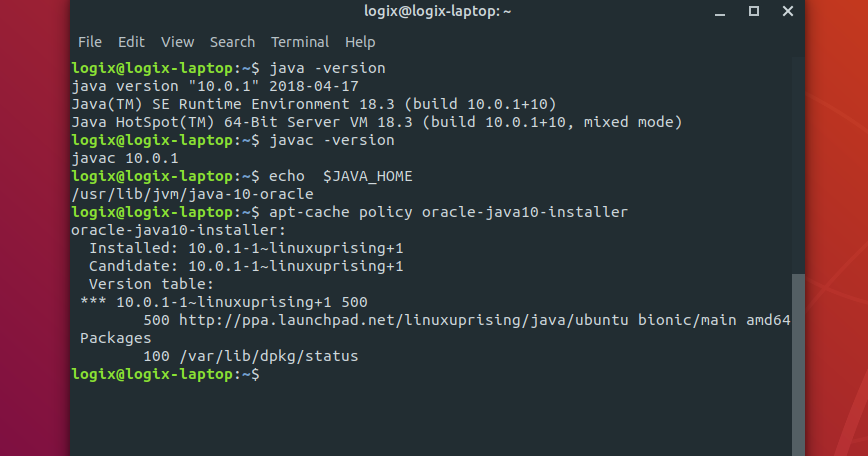Close the terminal window
The width and height of the screenshot is (868, 456).
[x=788, y=11]
